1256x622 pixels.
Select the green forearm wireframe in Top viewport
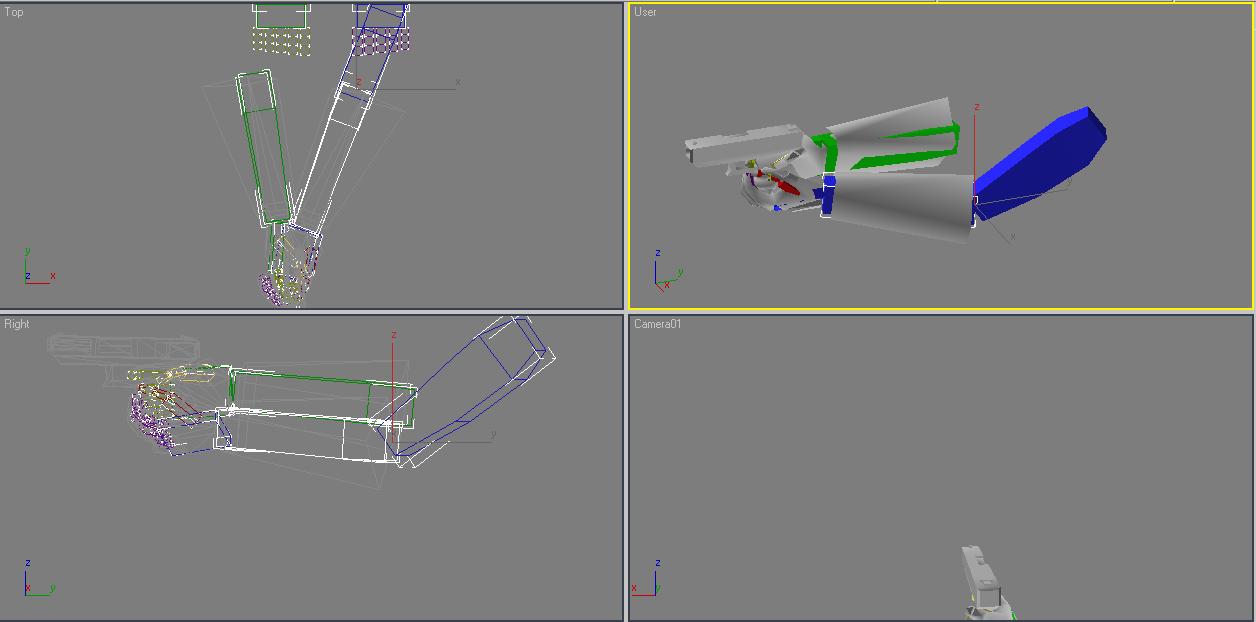pyautogui.click(x=264, y=148)
